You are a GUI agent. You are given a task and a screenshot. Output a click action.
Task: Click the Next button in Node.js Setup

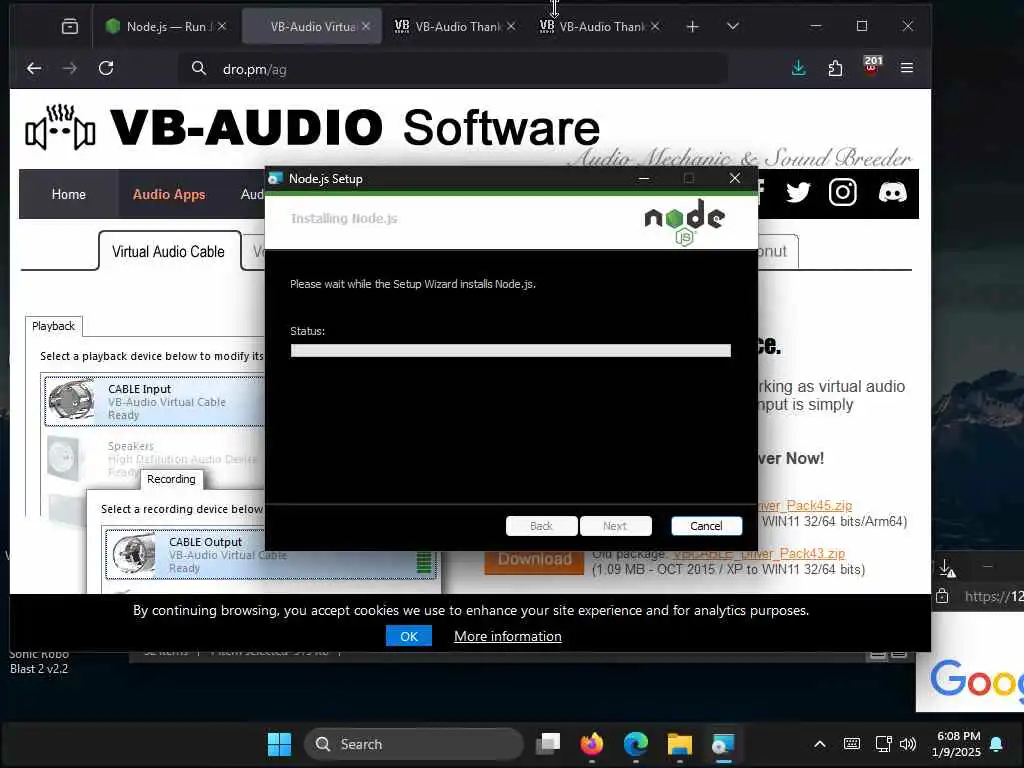[x=615, y=526]
